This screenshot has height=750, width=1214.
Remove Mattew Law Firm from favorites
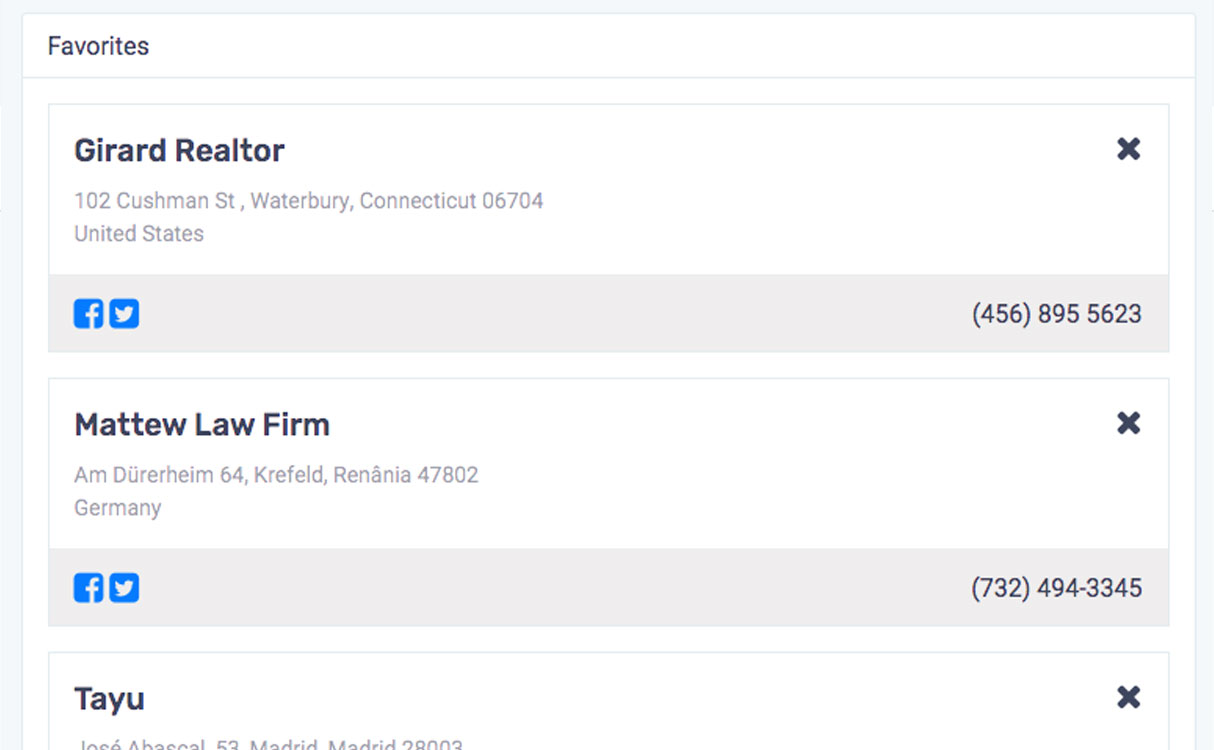point(1128,423)
